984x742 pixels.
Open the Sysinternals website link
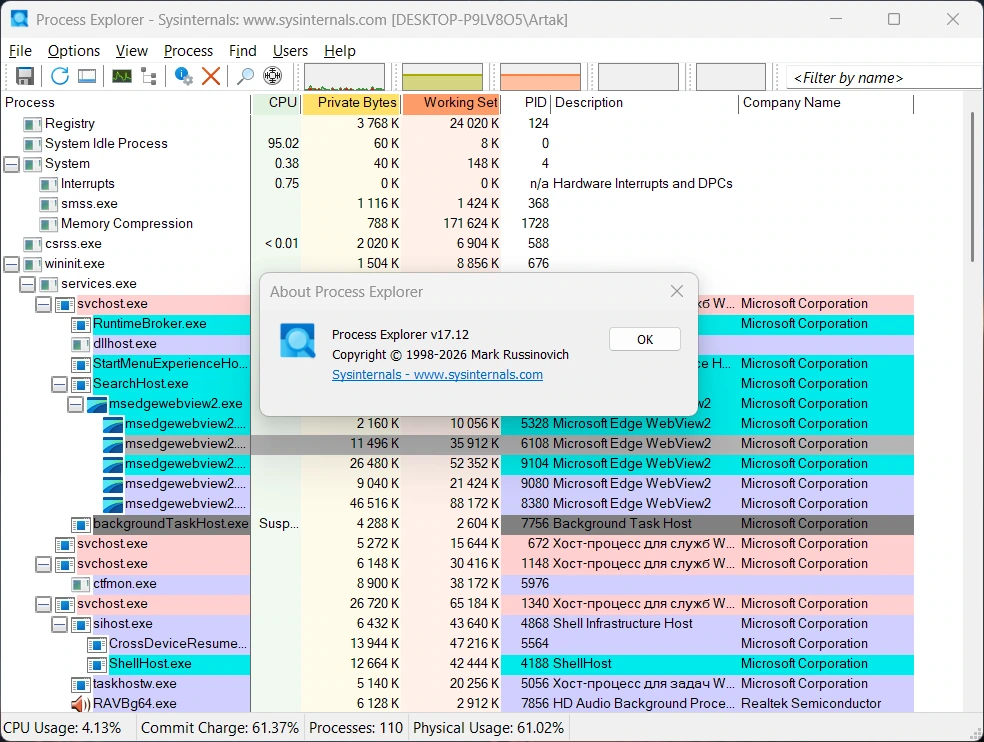437,375
